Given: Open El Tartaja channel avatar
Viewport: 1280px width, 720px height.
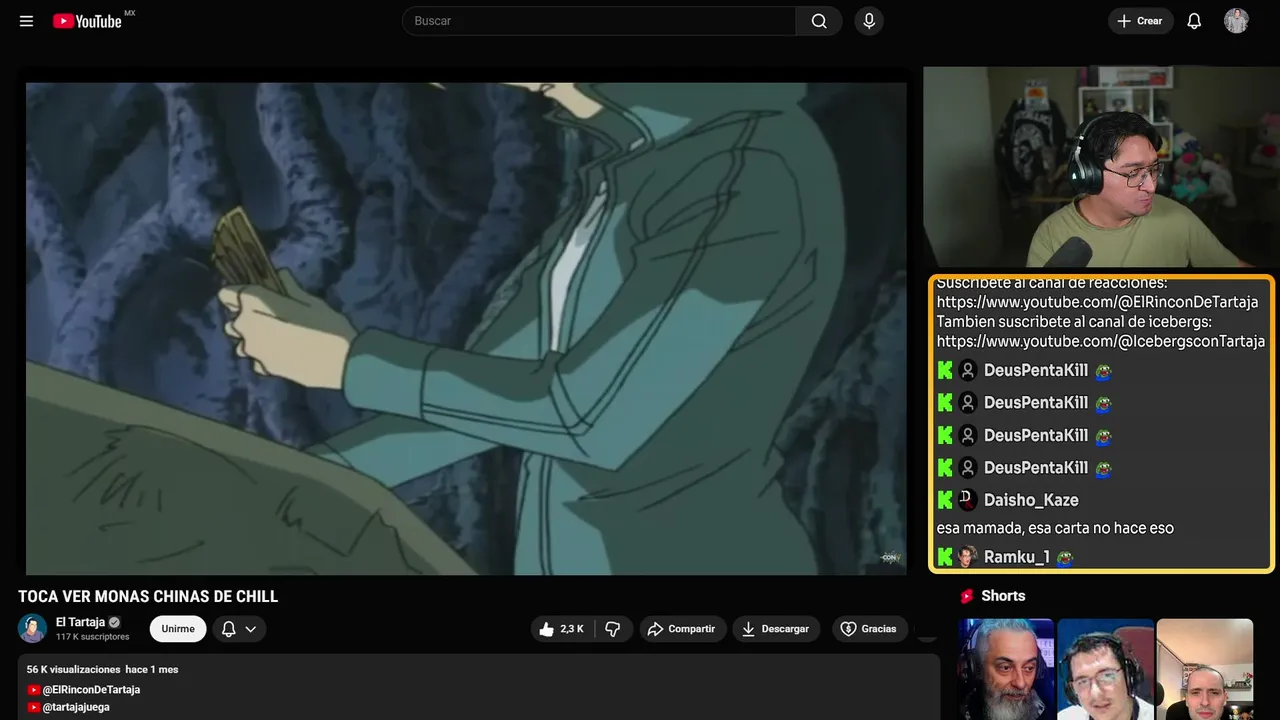Looking at the screenshot, I should 33,628.
